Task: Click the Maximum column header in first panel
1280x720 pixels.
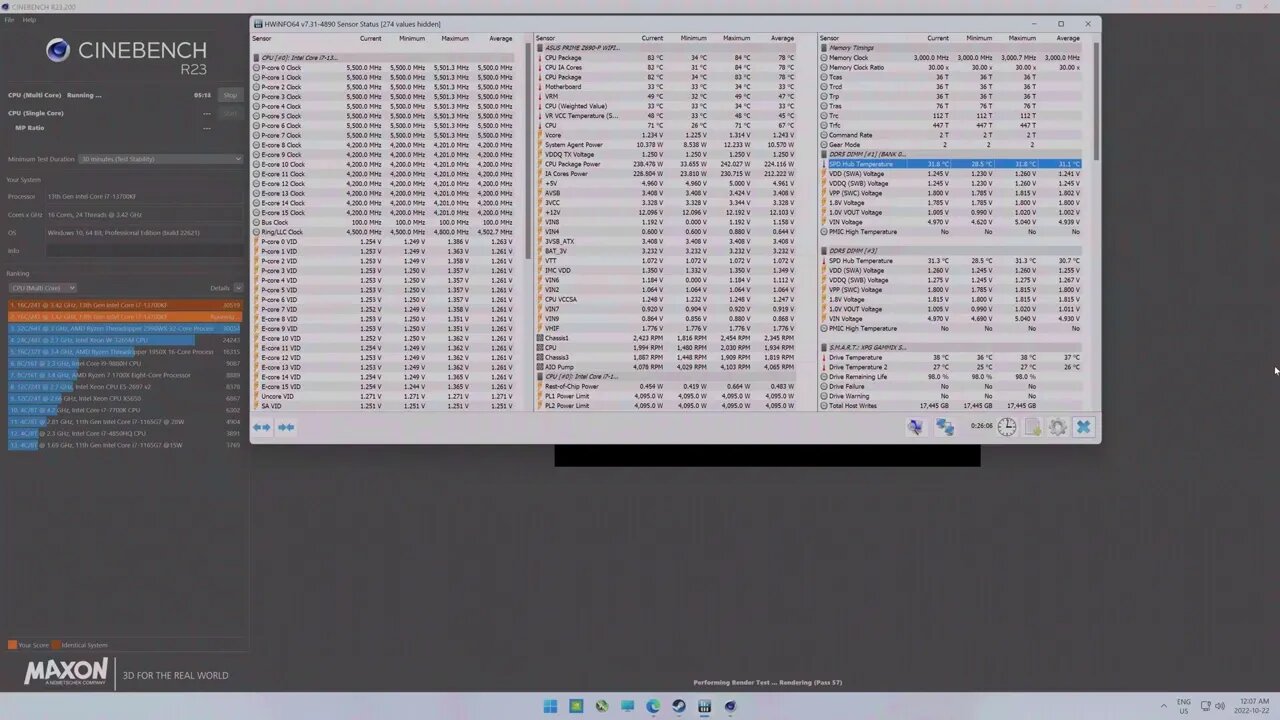Action: (x=455, y=38)
